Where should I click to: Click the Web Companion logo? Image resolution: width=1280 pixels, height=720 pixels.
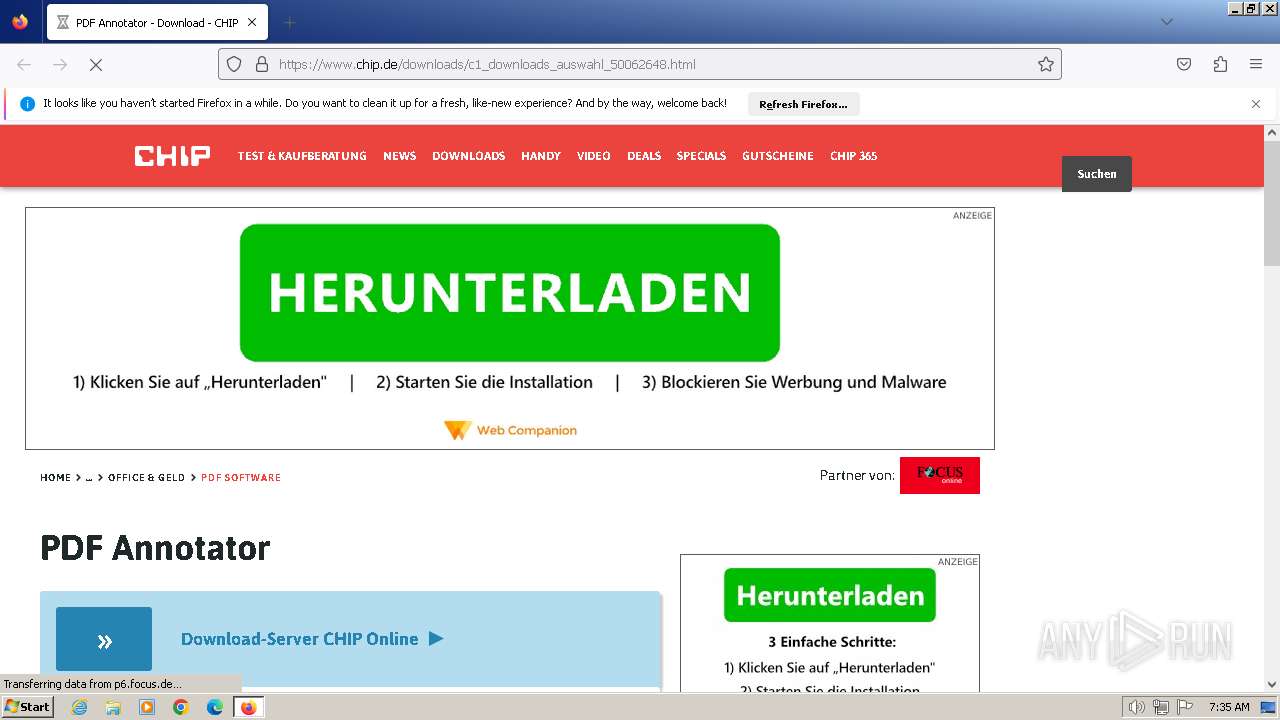[510, 430]
